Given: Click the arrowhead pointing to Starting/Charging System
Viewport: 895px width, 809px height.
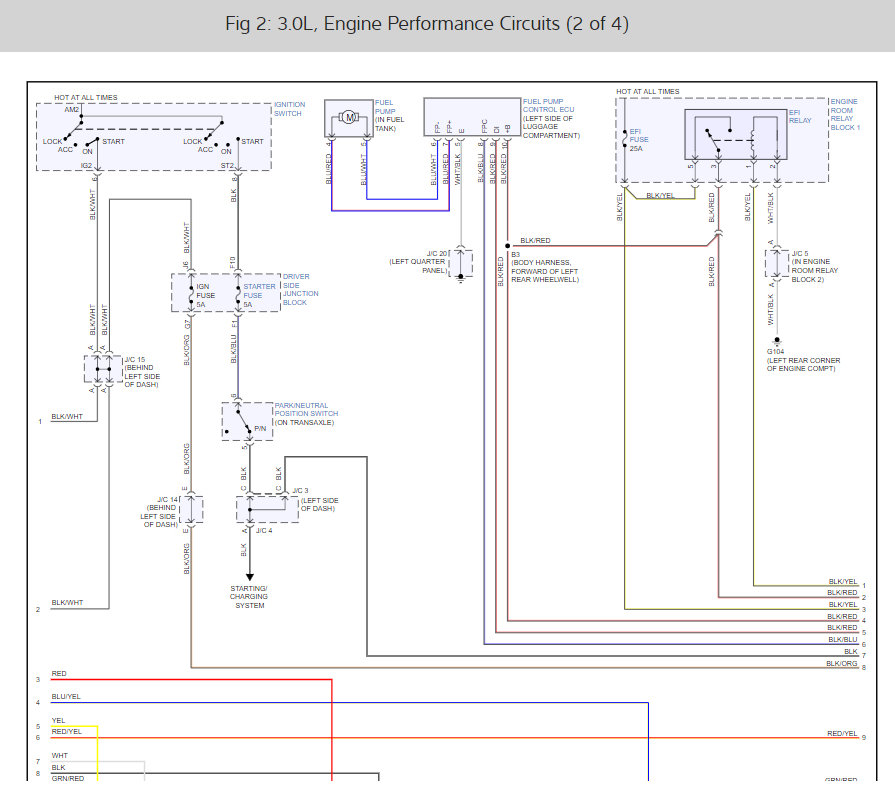Looking at the screenshot, I should pos(249,577).
